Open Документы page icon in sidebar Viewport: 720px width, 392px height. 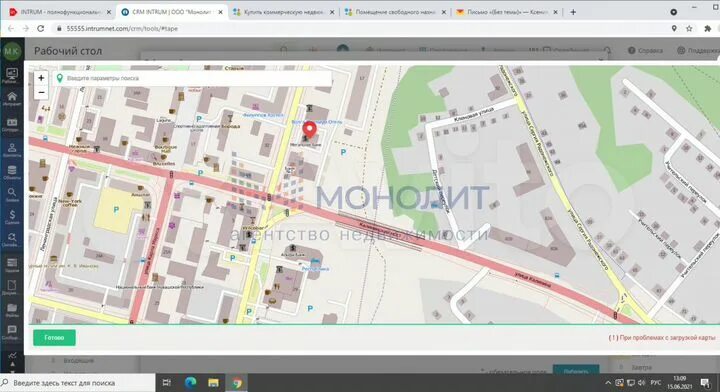click(12, 287)
